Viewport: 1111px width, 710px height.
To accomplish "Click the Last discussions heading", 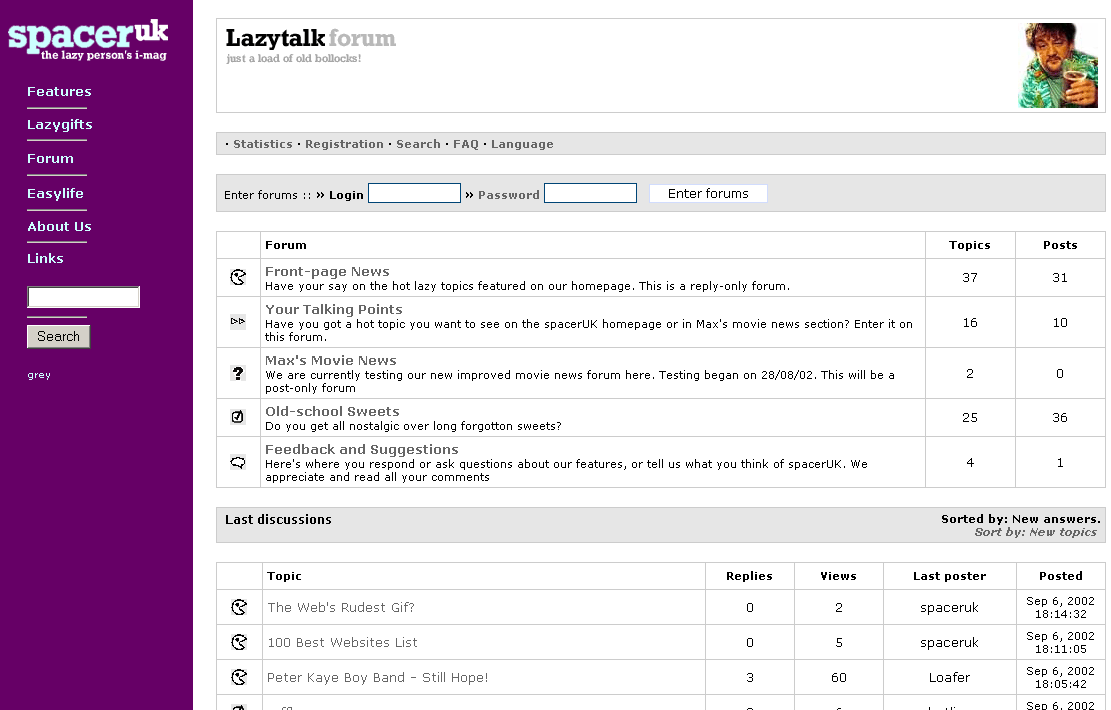I will pyautogui.click(x=278, y=519).
